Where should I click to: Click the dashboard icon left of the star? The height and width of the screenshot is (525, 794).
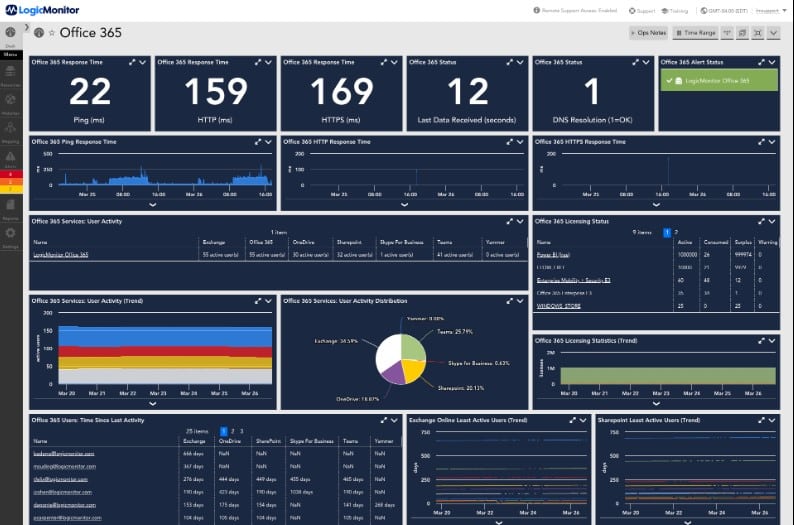(39, 33)
